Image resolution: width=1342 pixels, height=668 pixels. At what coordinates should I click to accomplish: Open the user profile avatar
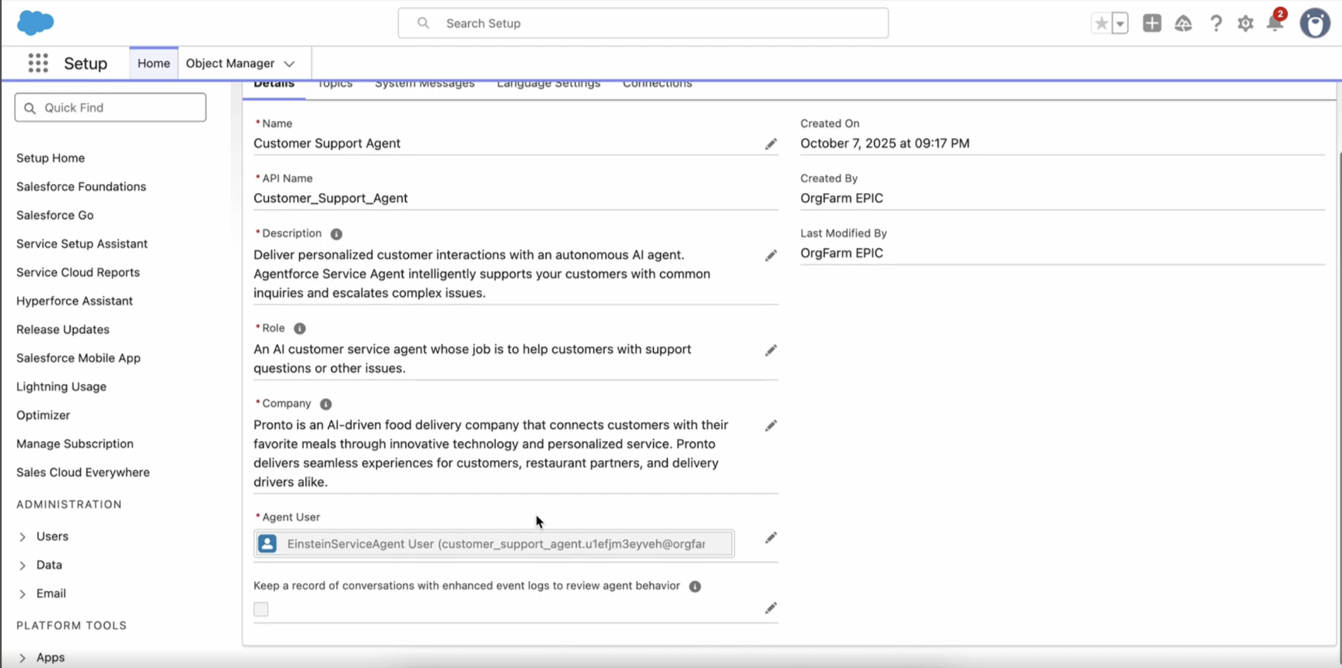point(1314,23)
